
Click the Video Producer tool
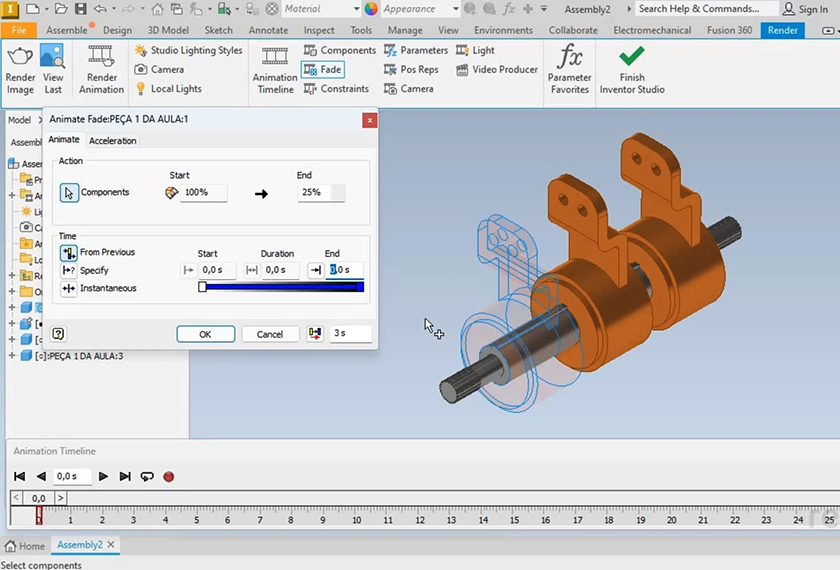pos(497,70)
